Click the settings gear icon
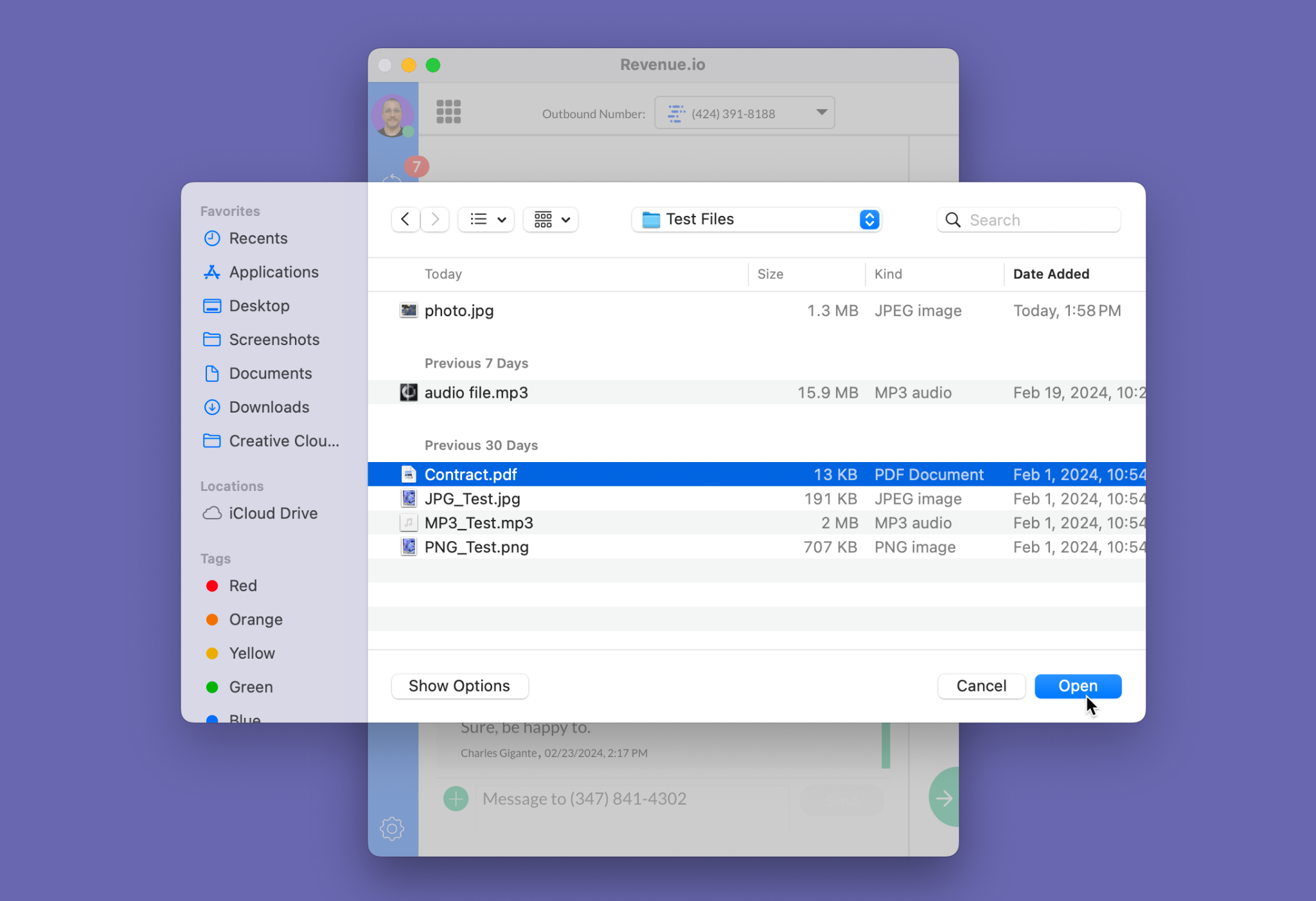1316x901 pixels. 392,828
